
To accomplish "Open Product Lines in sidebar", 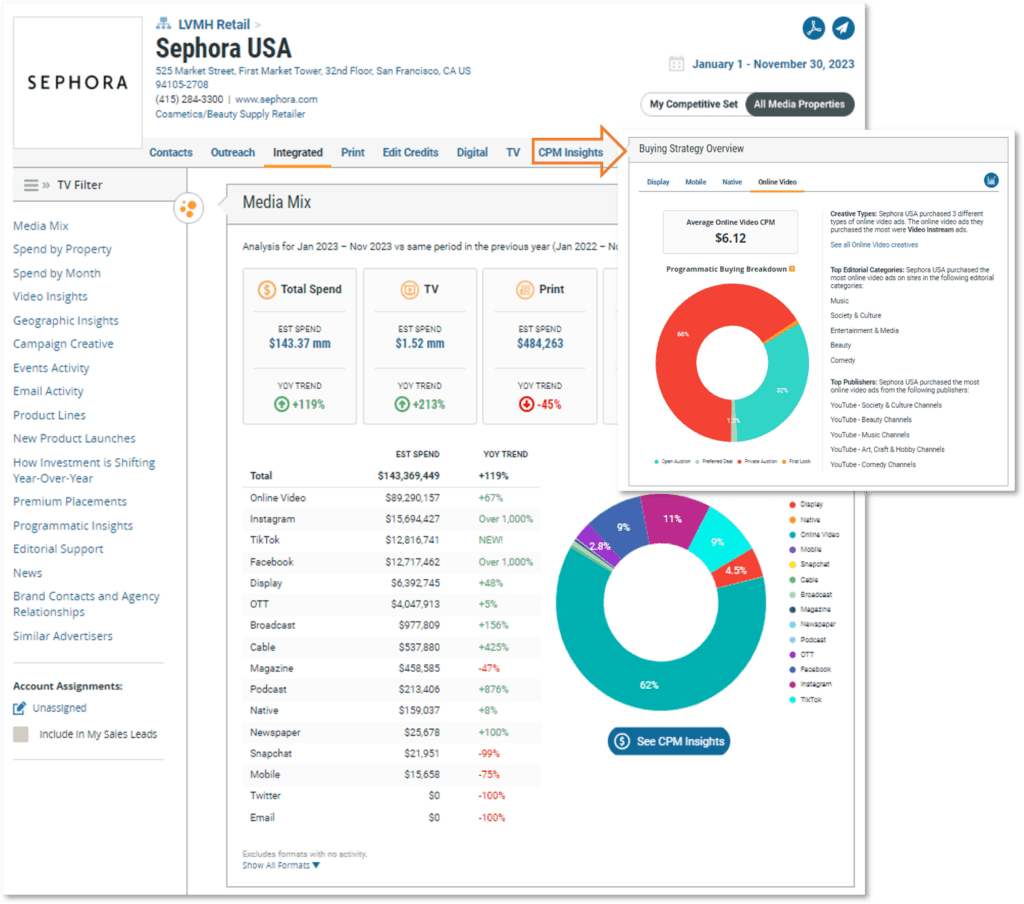I will click(49, 415).
